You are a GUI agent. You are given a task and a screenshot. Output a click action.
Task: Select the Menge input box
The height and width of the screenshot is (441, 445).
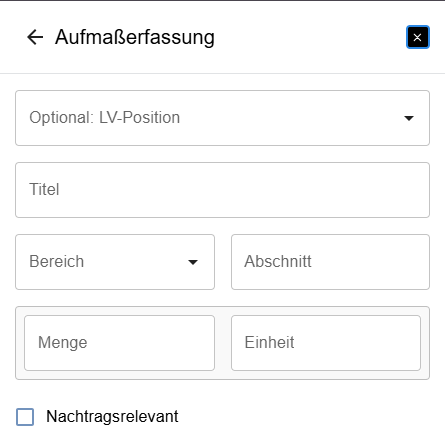119,343
